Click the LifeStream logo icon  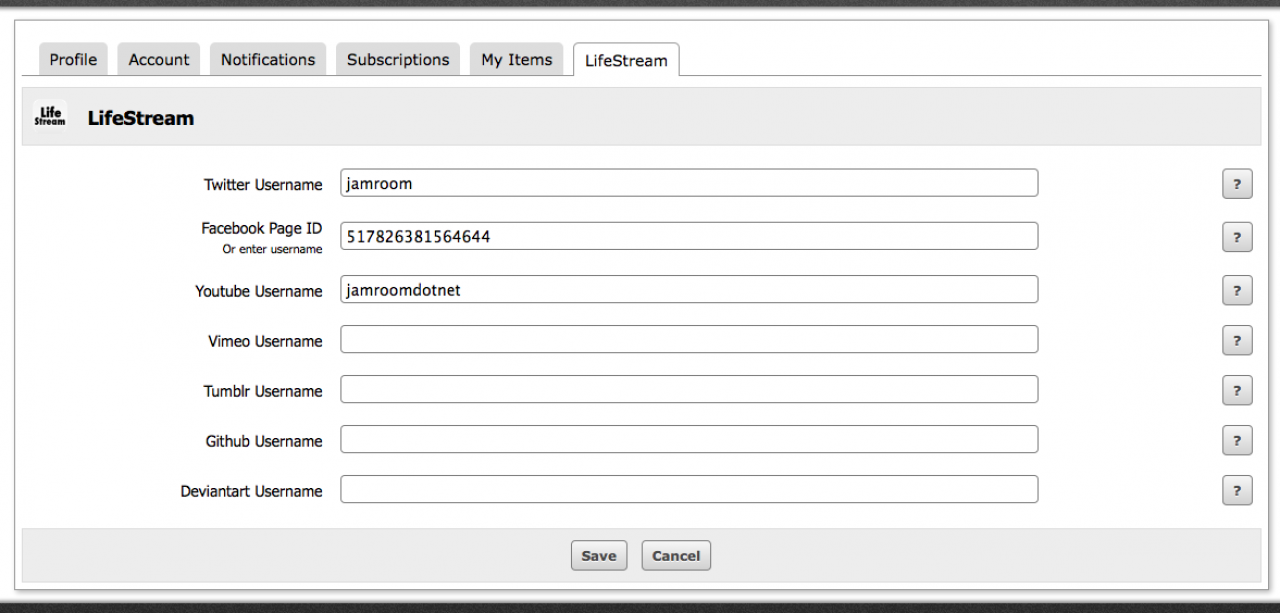tap(50, 117)
